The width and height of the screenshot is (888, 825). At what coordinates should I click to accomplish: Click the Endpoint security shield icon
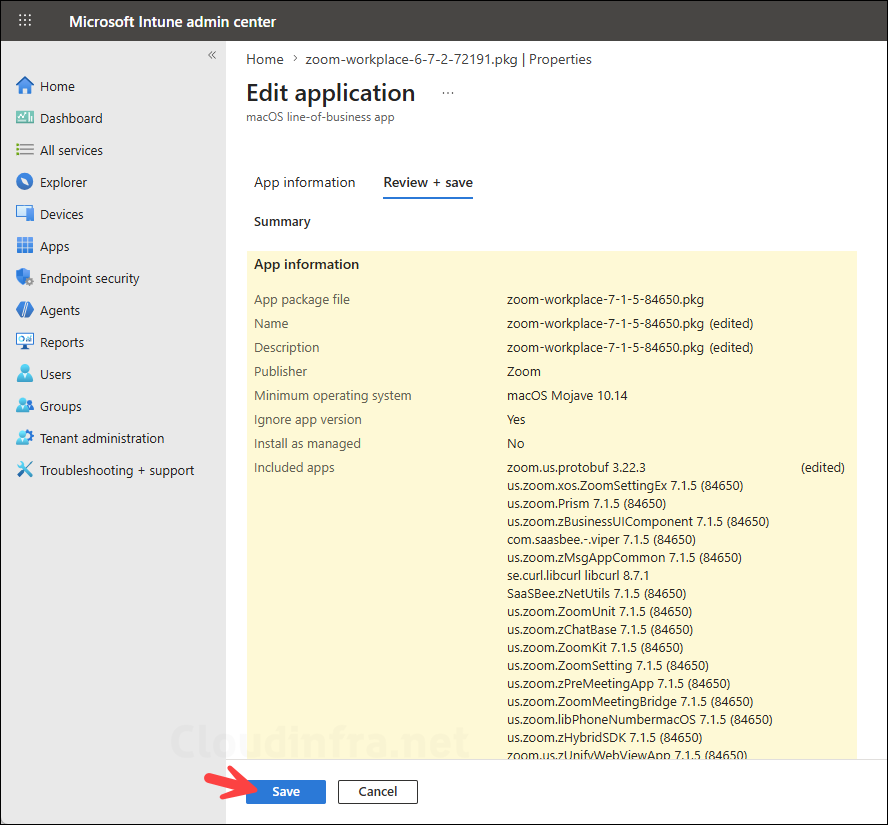click(25, 278)
